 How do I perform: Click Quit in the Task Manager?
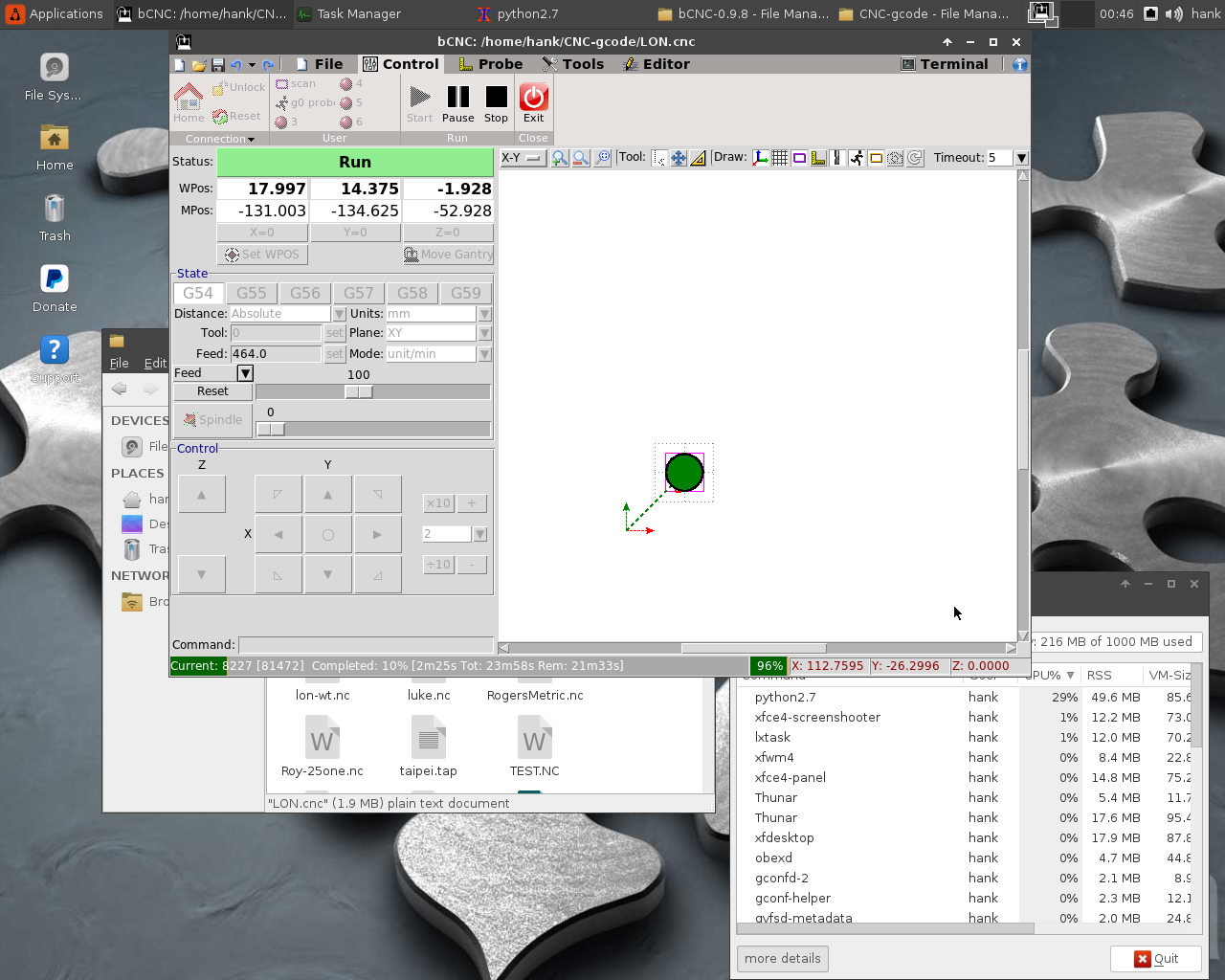[x=1156, y=959]
